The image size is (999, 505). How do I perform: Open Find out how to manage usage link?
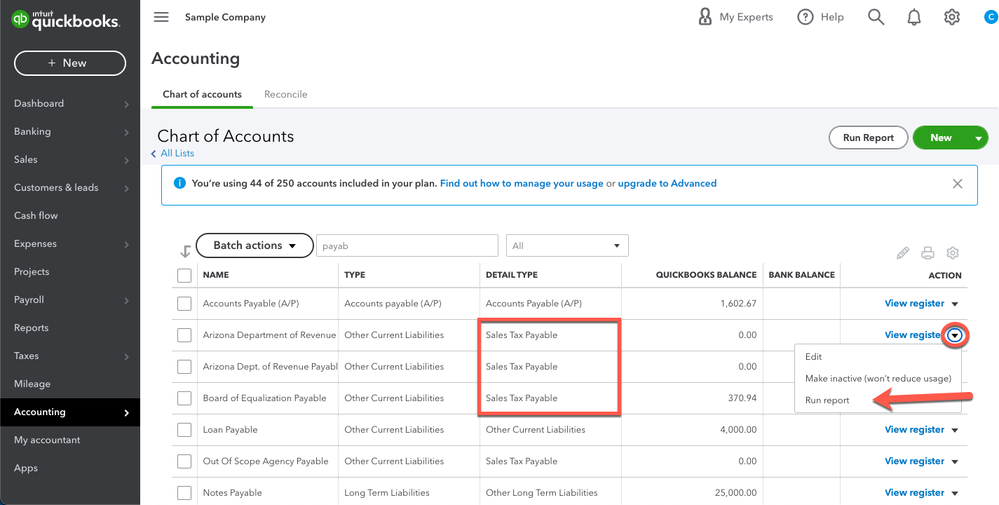point(521,183)
